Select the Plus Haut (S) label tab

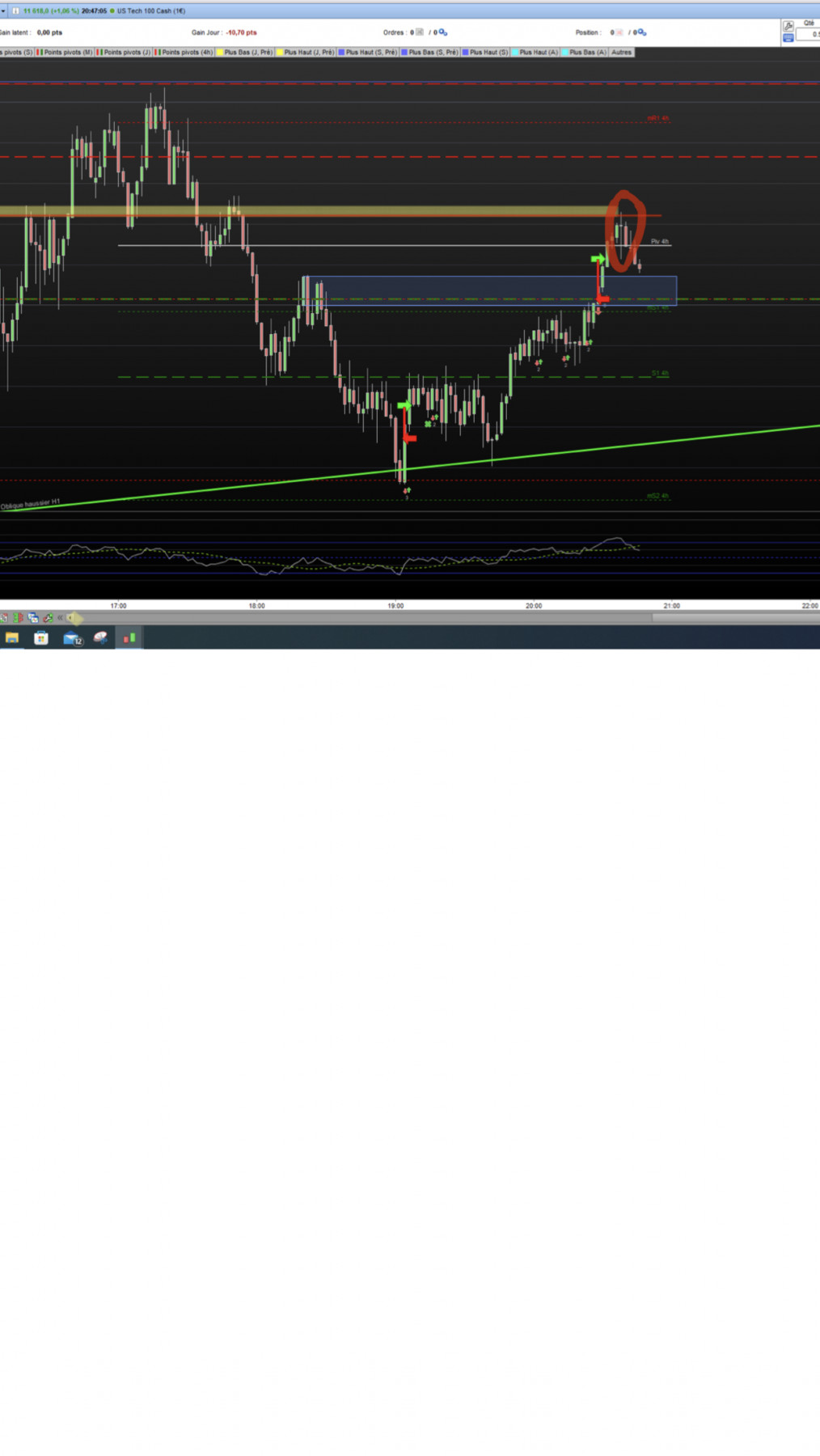tap(485, 52)
